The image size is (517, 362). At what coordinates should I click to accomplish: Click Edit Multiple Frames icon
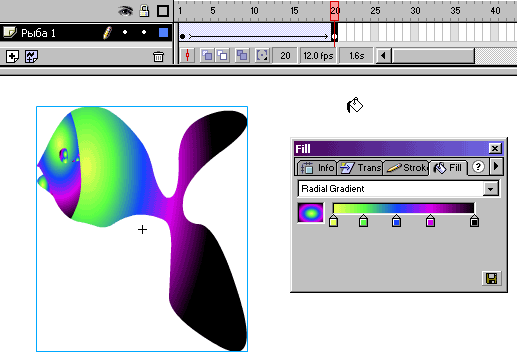coord(242,55)
